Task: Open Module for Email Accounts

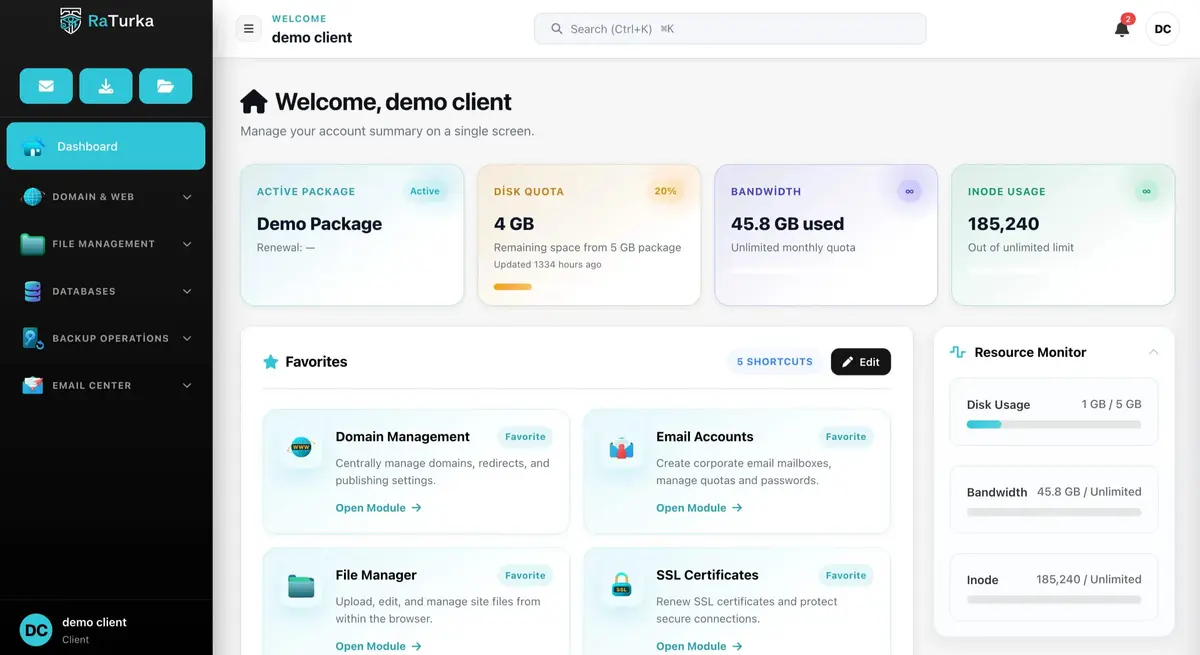Action: [x=699, y=508]
